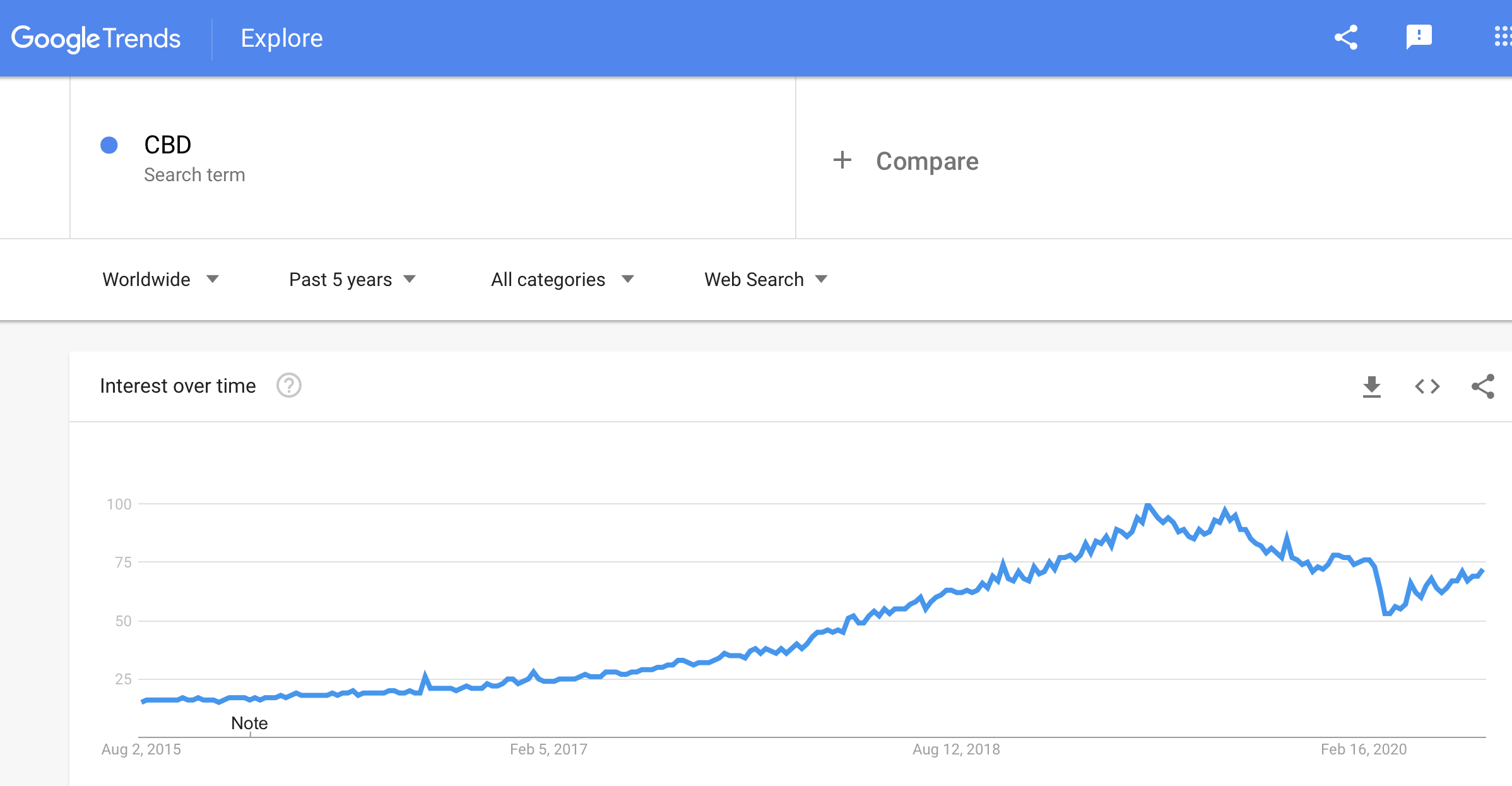The width and height of the screenshot is (1512, 786).
Task: Open help icon beside Interest over time
Action: click(x=289, y=385)
